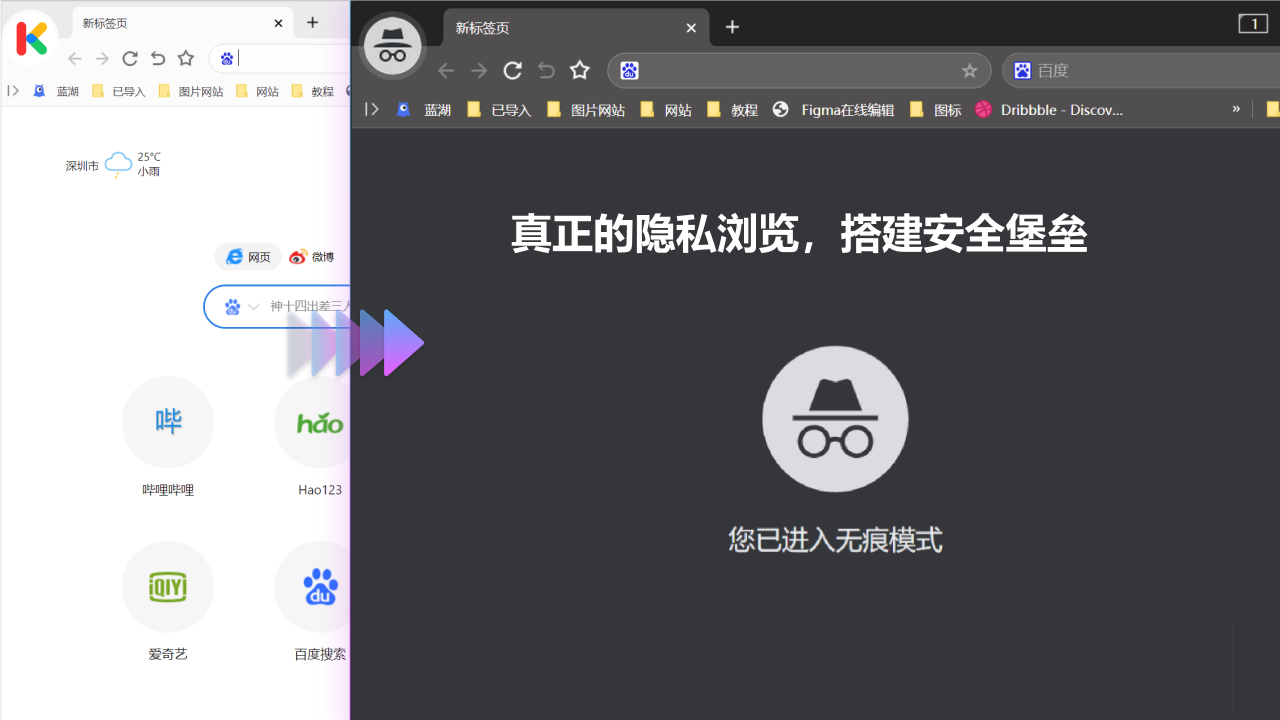Launch the 爱奇艺 shortcut icon
Screen dimensions: 1280x720
point(167,587)
